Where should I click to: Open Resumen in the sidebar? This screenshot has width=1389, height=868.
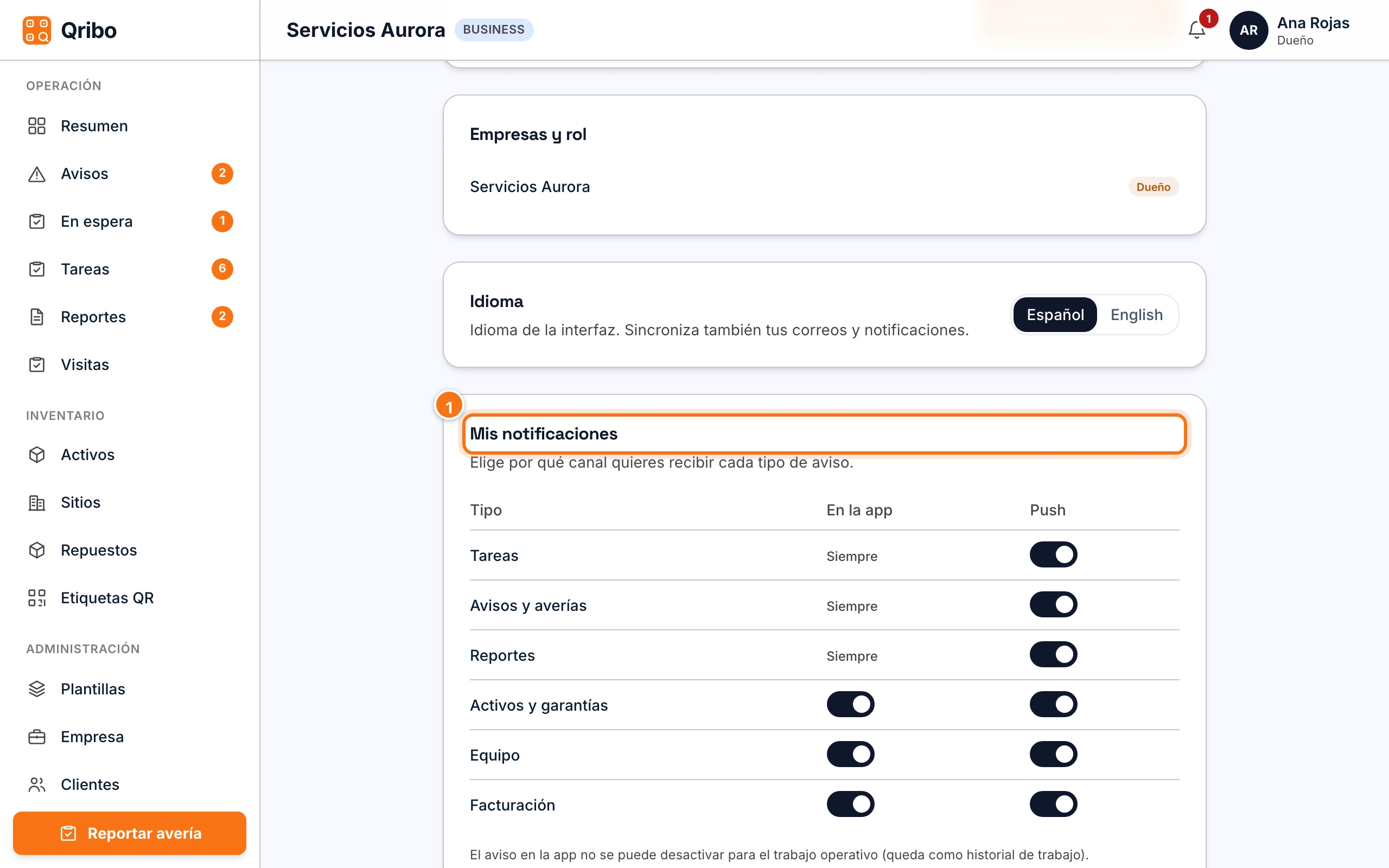[x=130, y=126]
